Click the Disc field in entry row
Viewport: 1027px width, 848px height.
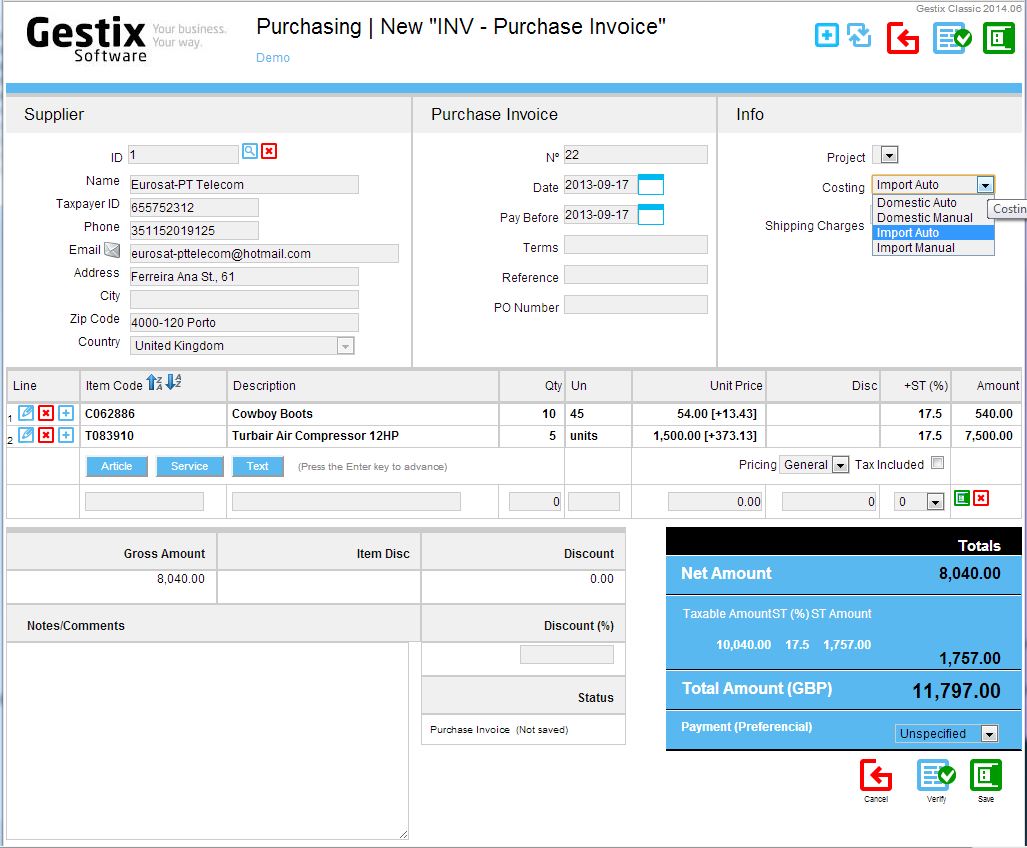pyautogui.click(x=829, y=502)
